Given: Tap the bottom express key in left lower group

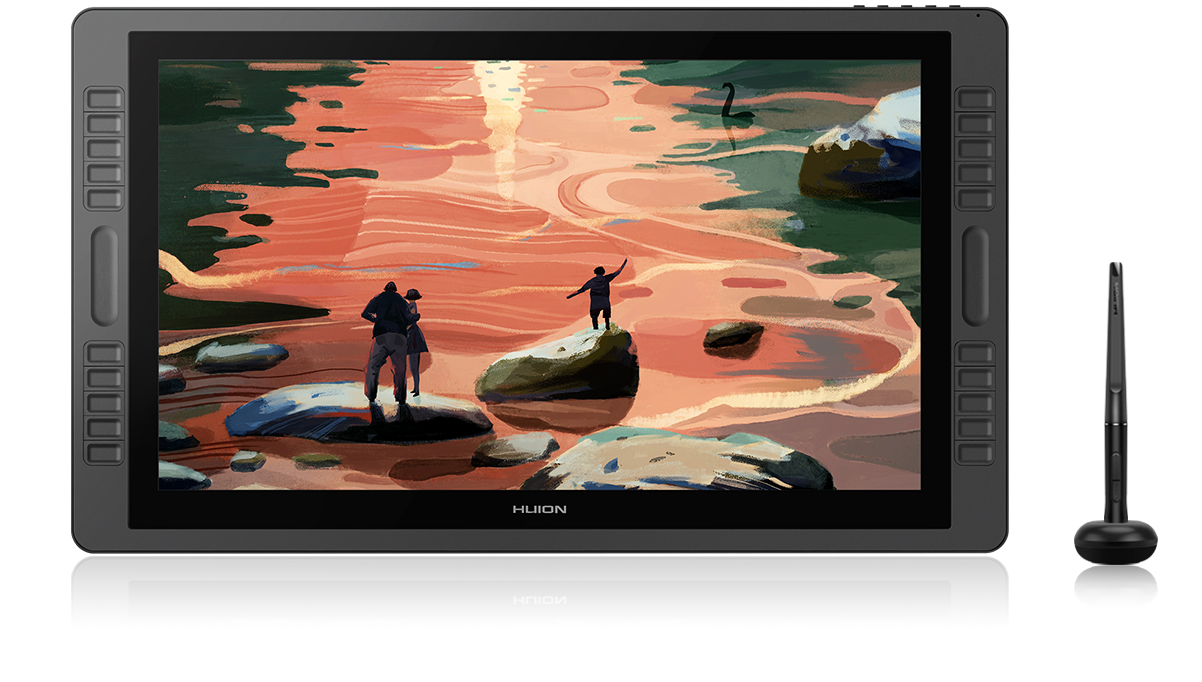Looking at the screenshot, I should [104, 454].
